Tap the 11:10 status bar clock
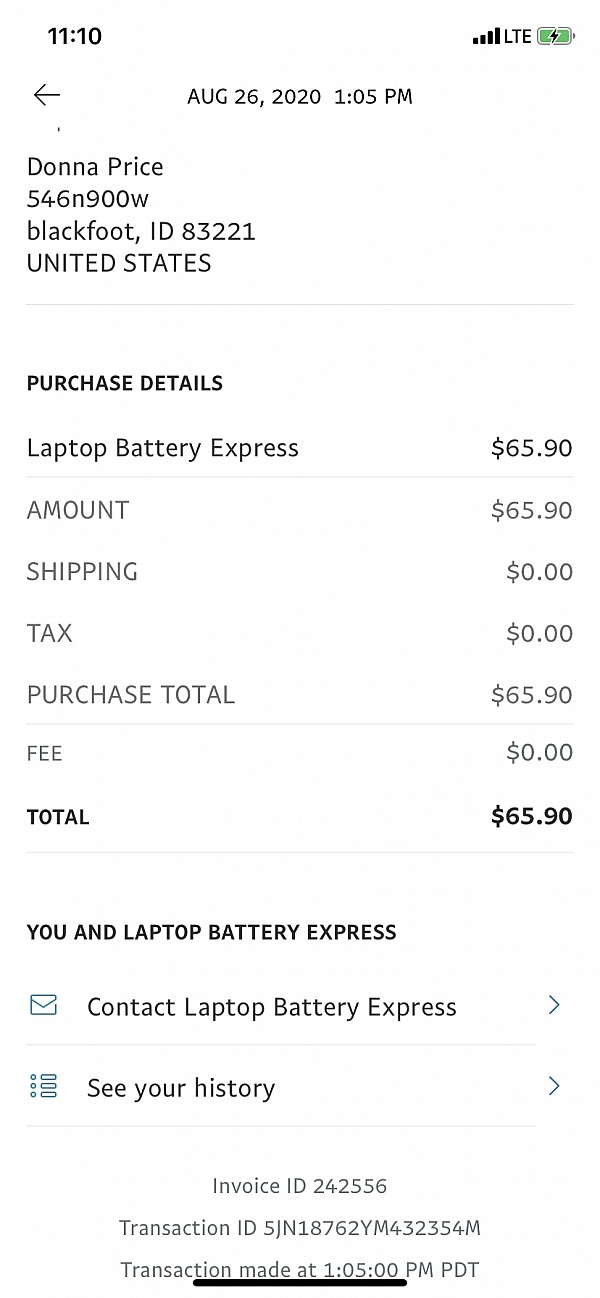This screenshot has height=1298, width=600. point(75,37)
